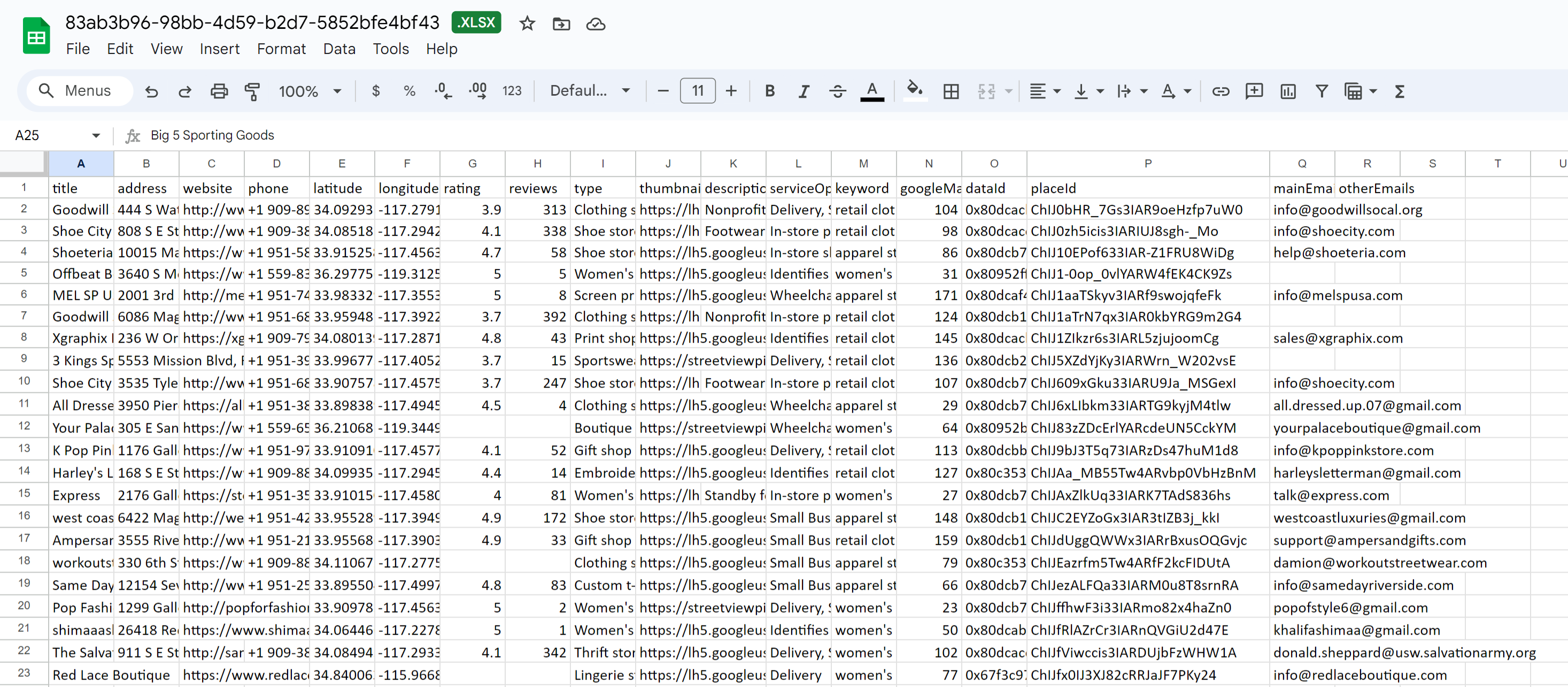Open the zoom 100% dropdown
This screenshot has width=1568, height=687.
click(x=310, y=91)
